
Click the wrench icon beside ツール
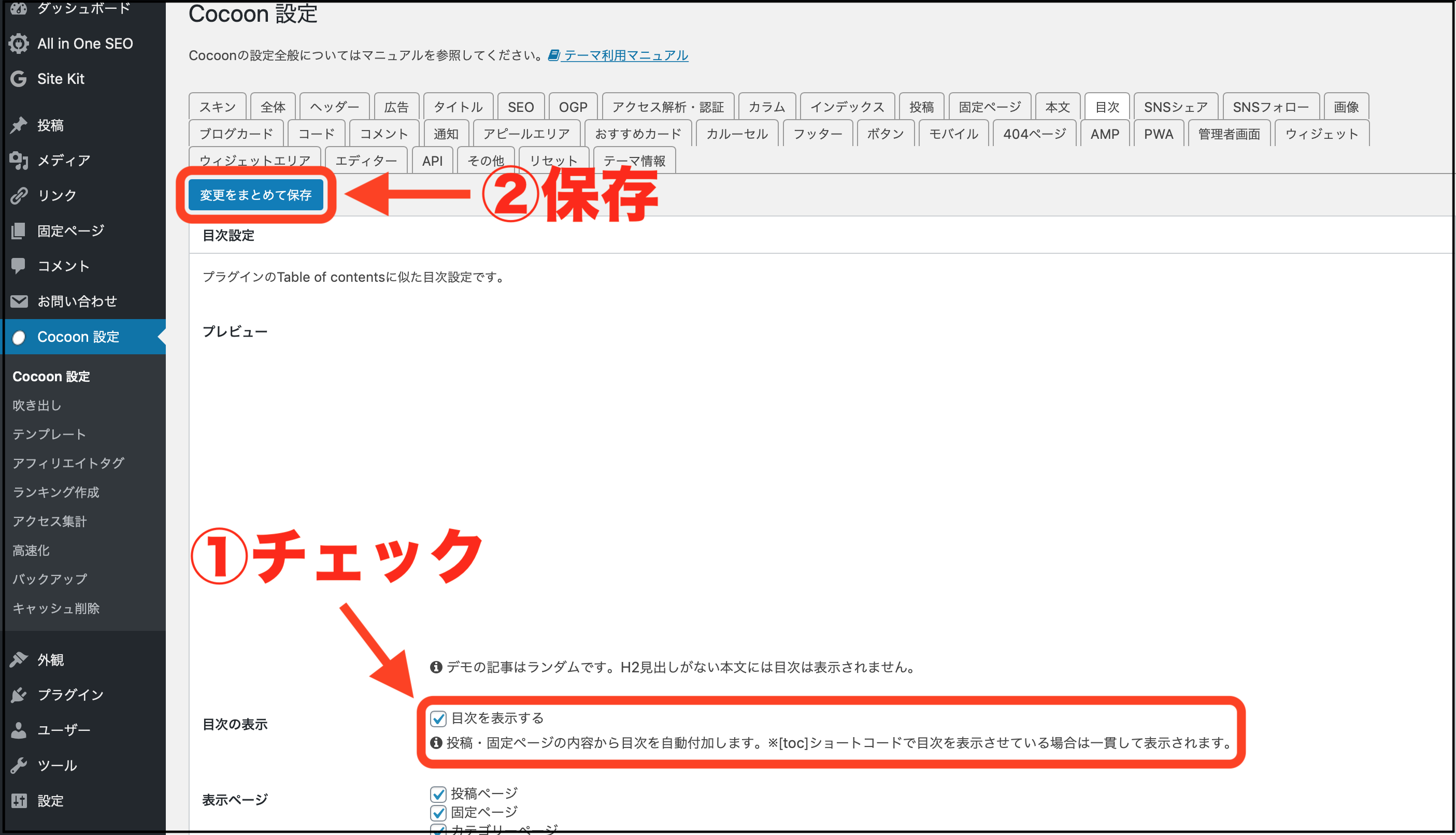(x=19, y=765)
